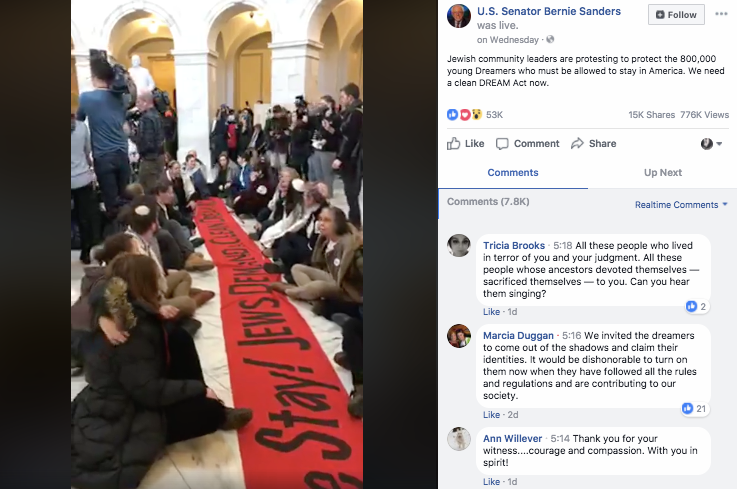Jump to the 5:18 timestamp in Tricia's comment
Screen dimensions: 737x489
pos(563,245)
